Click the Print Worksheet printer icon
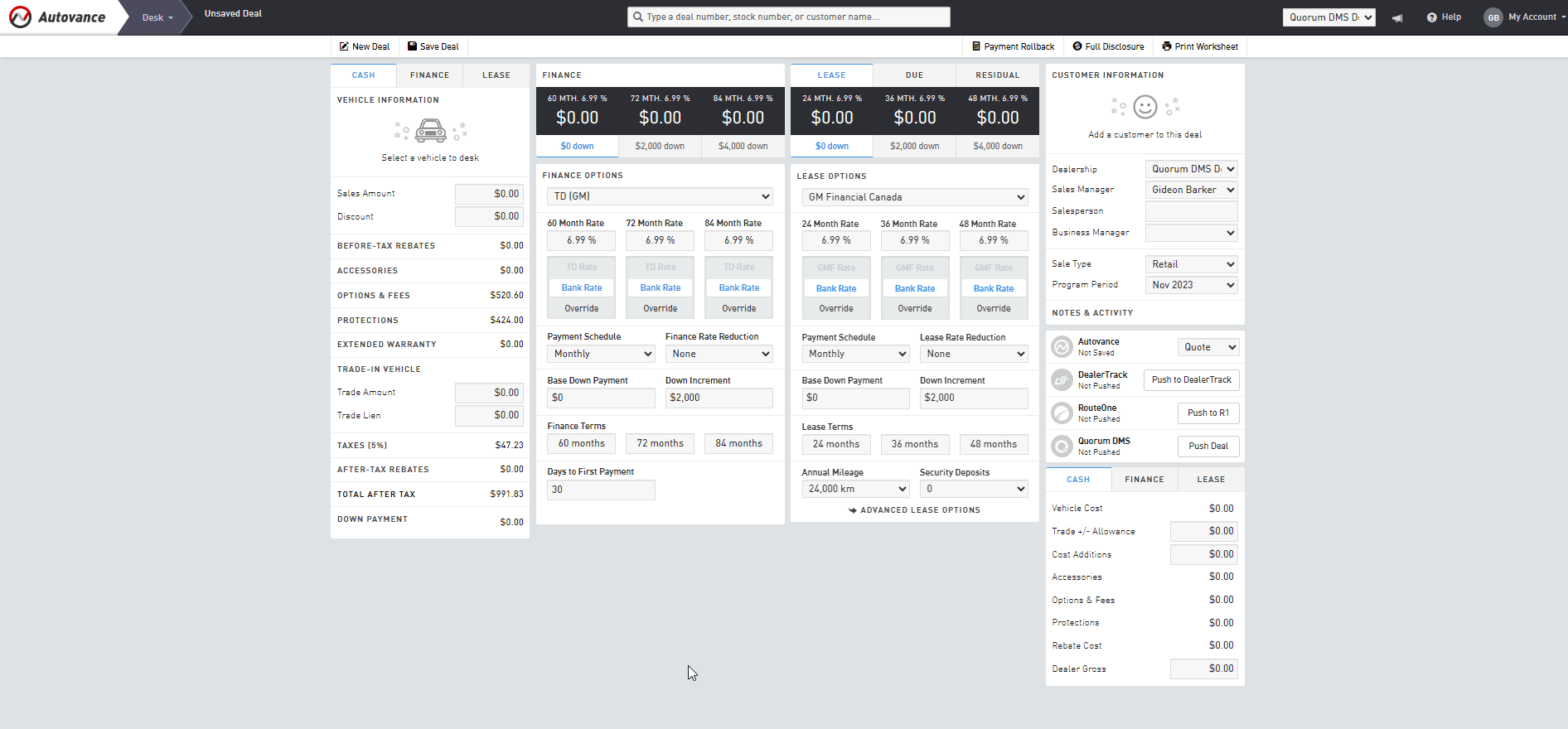This screenshot has height=729, width=1568. [x=1167, y=46]
